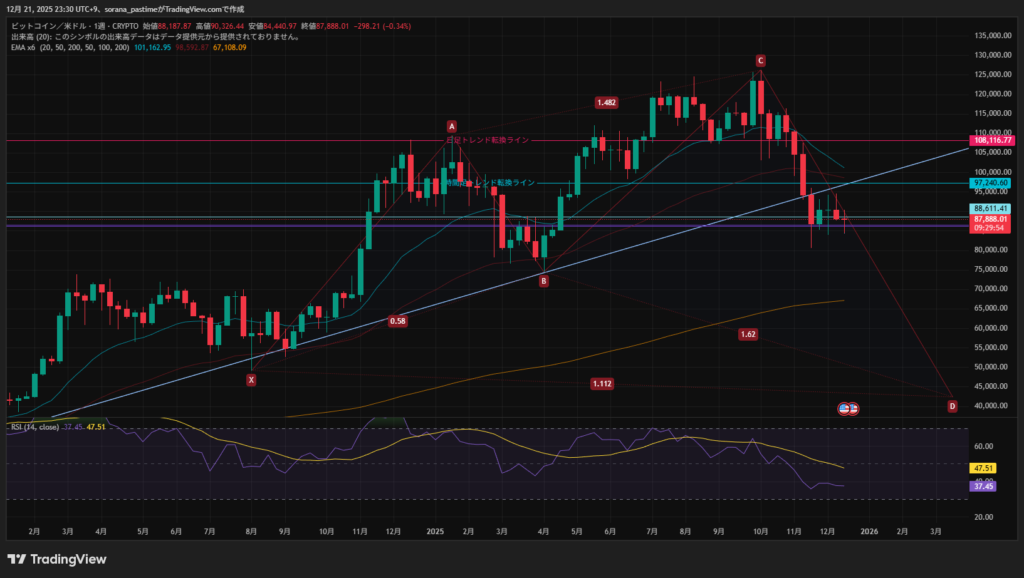Select the XABCD pattern point B marker

point(543,282)
